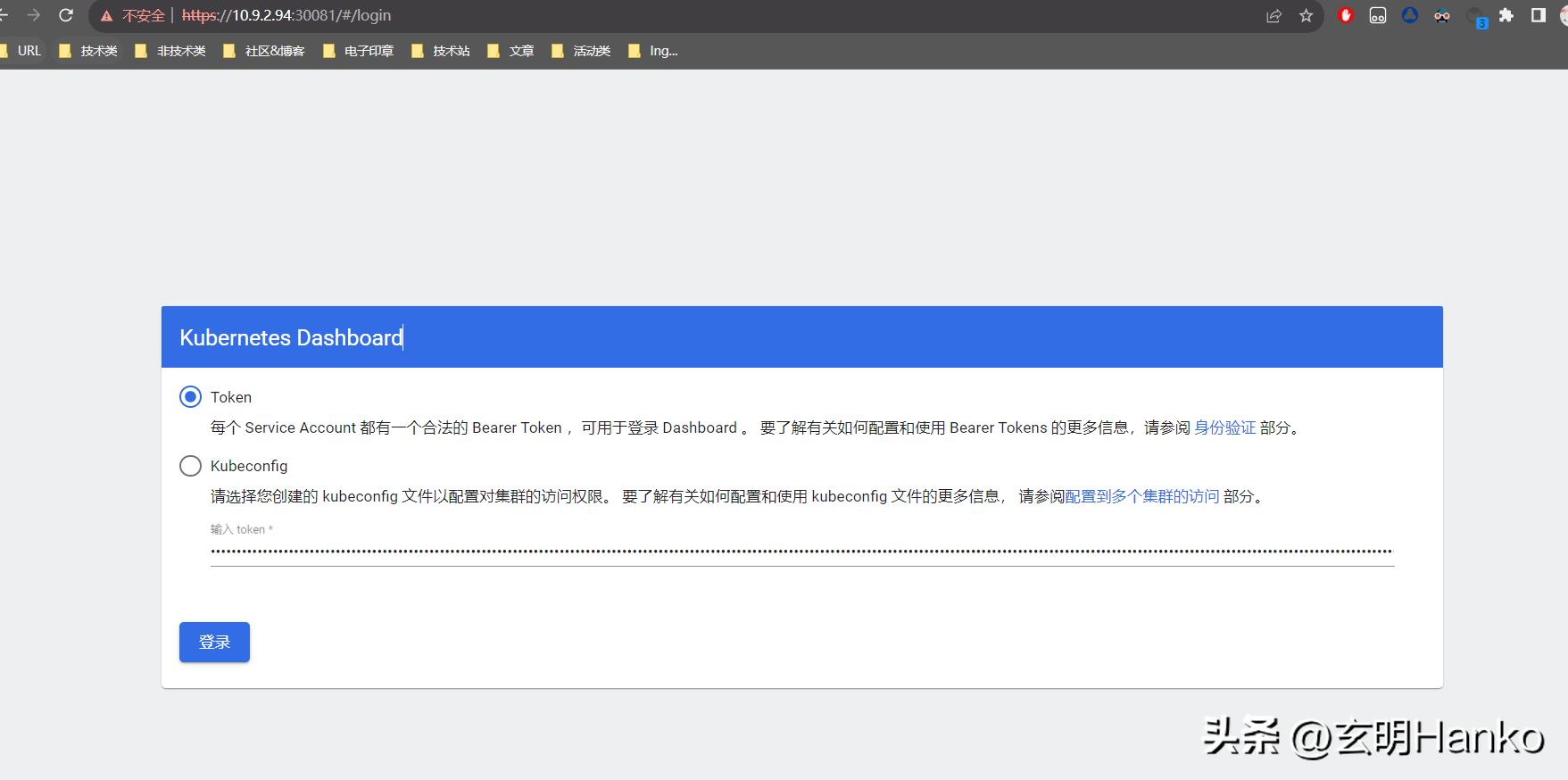Open the 非技术类 bookmark folder

click(x=170, y=51)
